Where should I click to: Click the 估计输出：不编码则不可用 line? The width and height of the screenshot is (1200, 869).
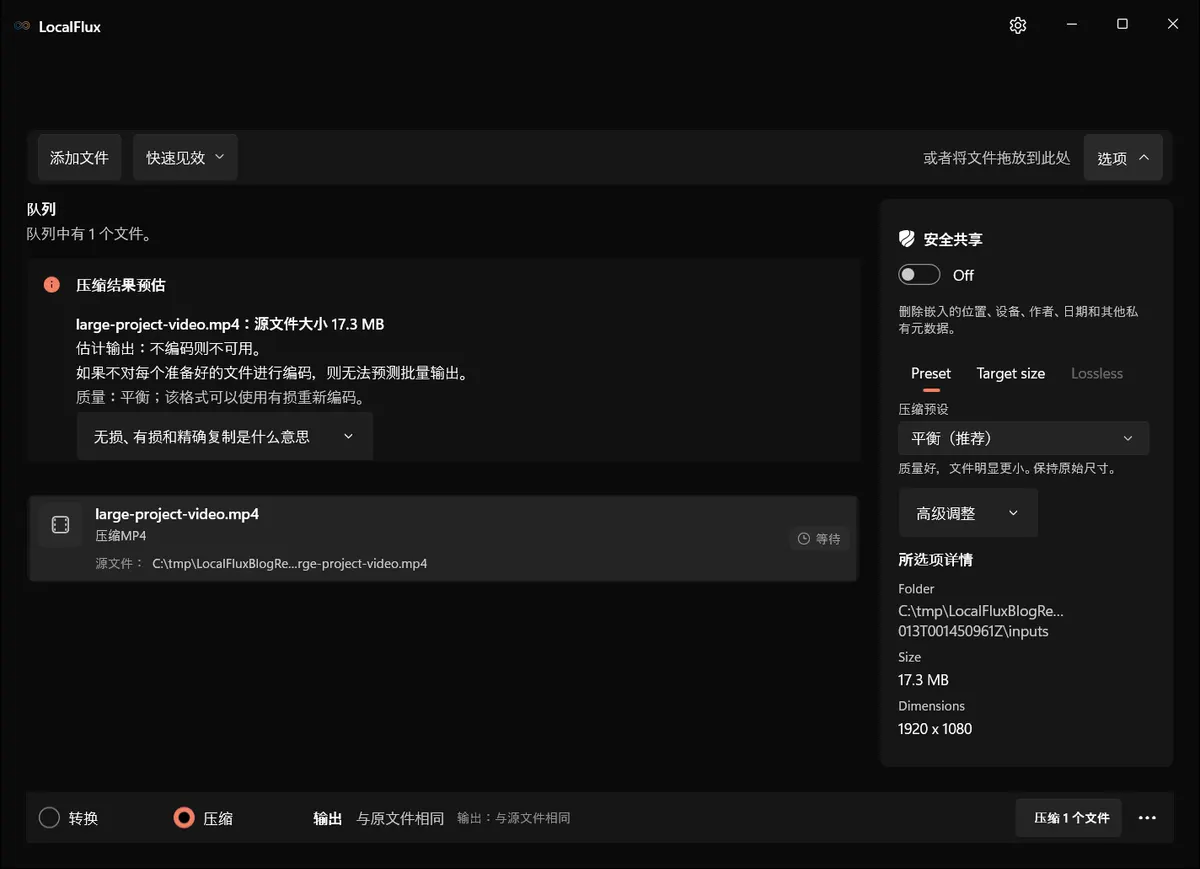pos(168,349)
